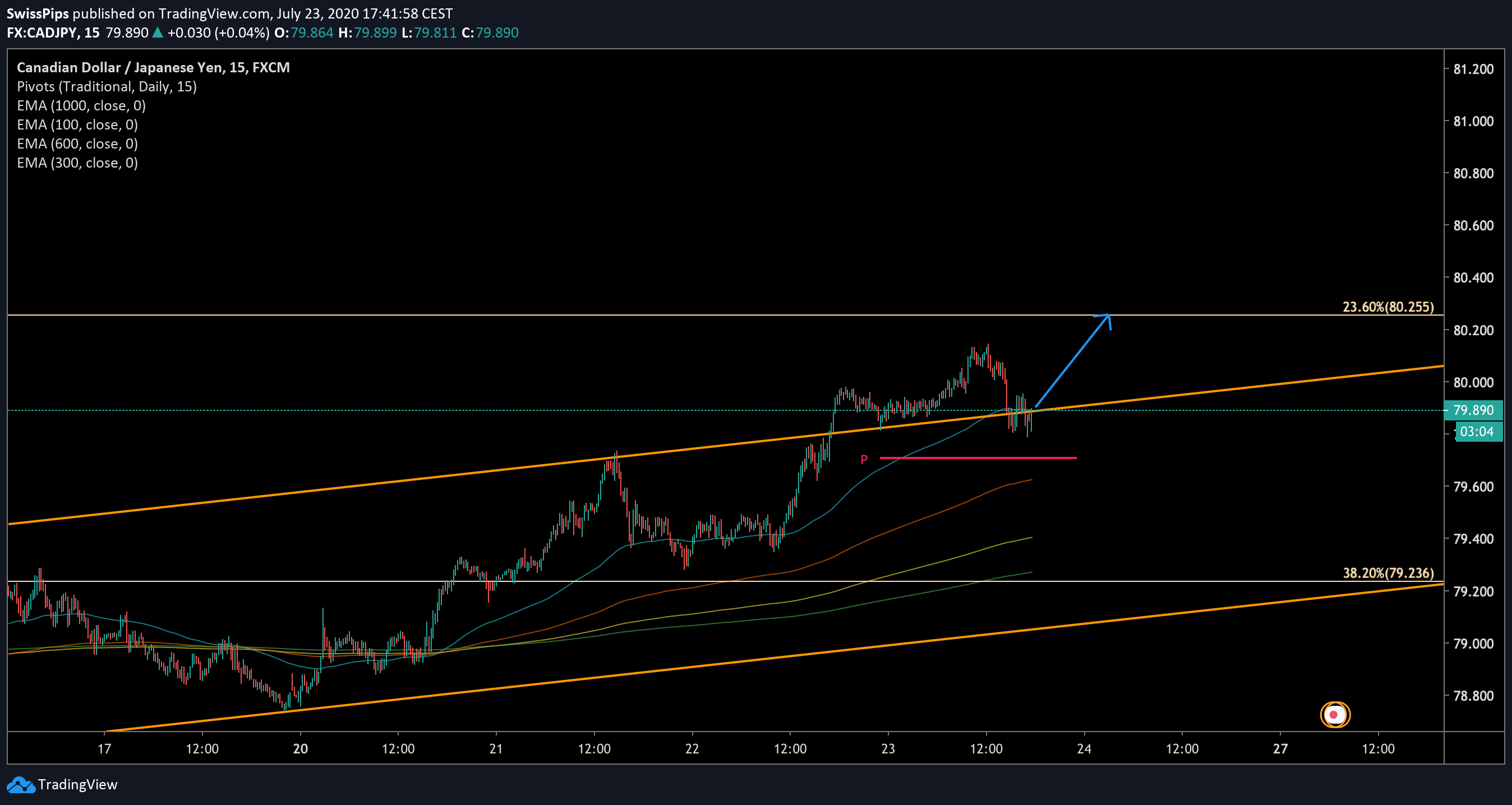This screenshot has width=1512, height=805.
Task: Click the 81.200 price axis label
Action: (x=1473, y=70)
